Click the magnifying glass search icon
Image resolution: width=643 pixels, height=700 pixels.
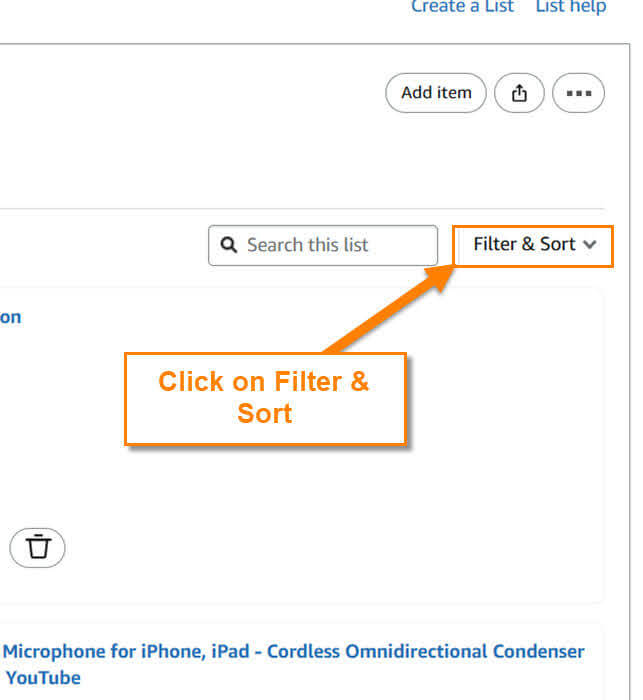click(x=229, y=245)
